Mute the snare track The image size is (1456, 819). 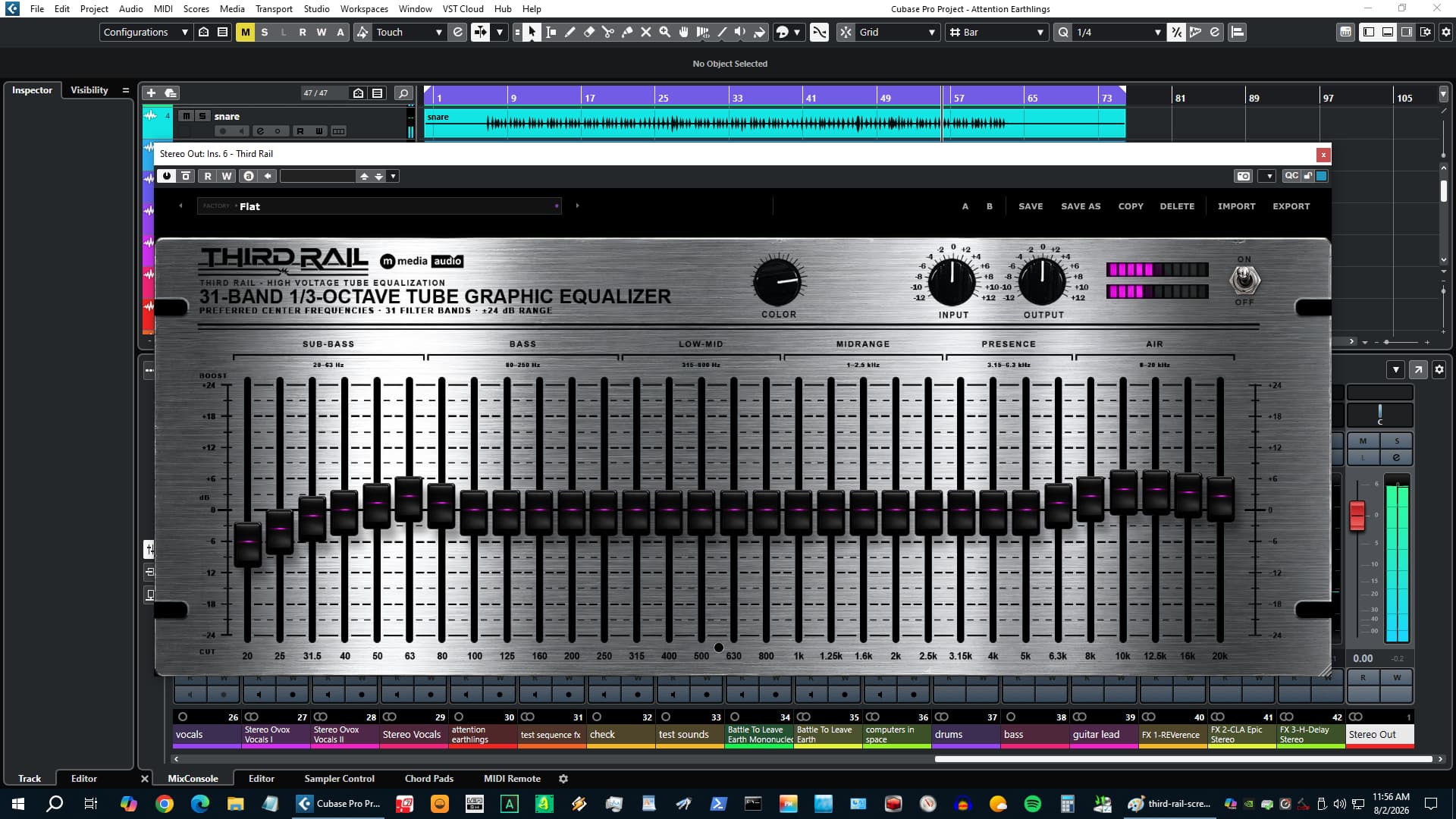186,116
